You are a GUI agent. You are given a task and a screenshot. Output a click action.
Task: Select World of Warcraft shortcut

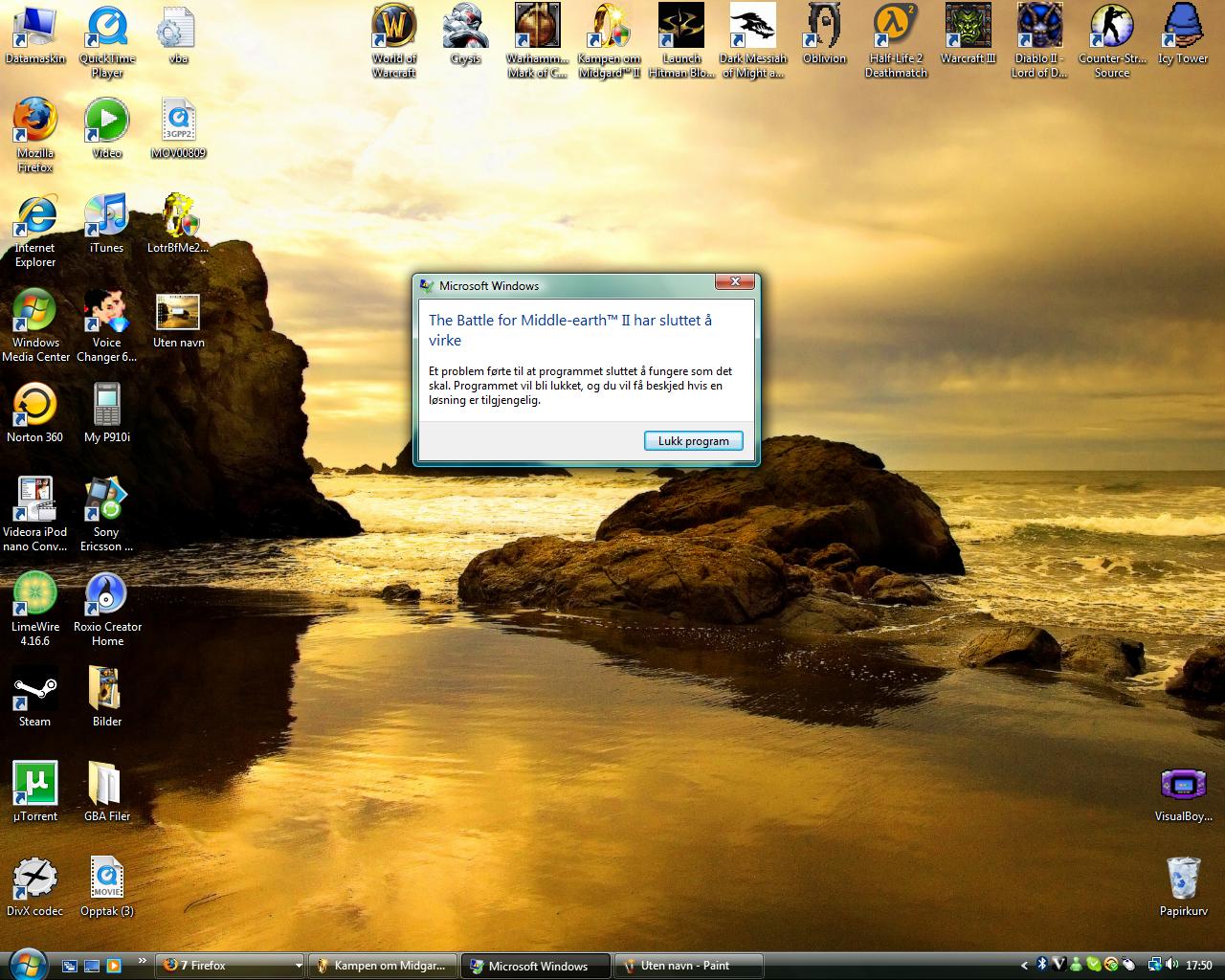(x=394, y=41)
